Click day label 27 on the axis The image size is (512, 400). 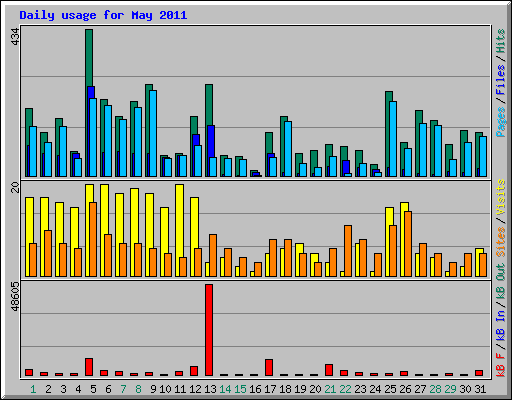pos(420,389)
